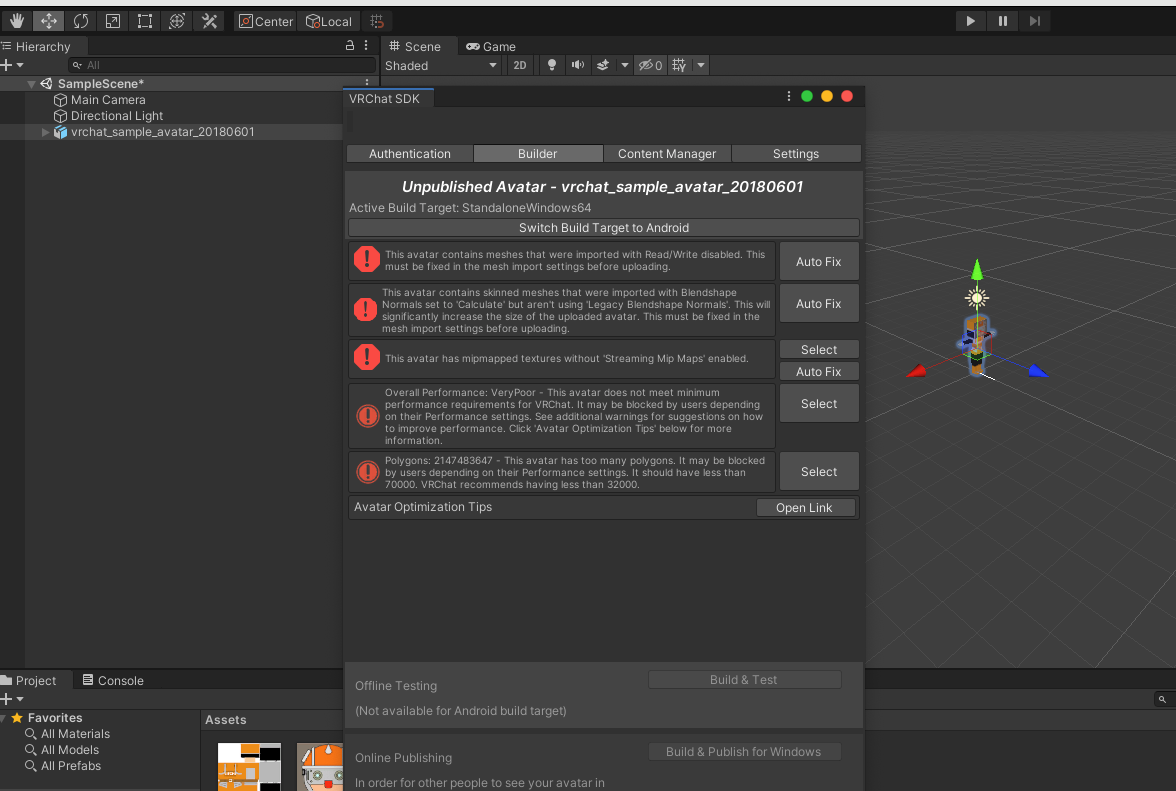
Task: Open Shaded draw mode dropdown
Action: tap(441, 65)
